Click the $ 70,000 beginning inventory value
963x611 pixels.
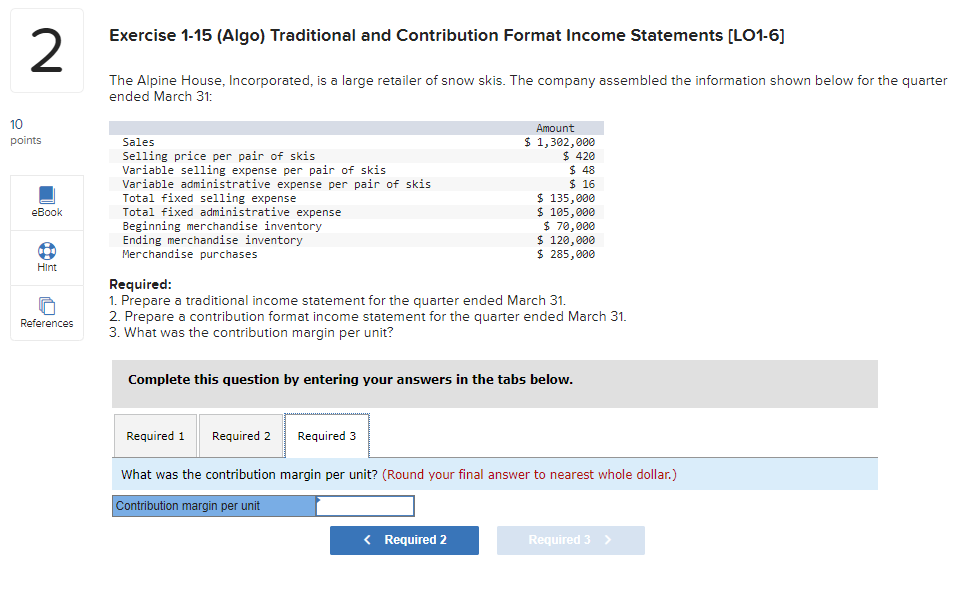pos(569,227)
